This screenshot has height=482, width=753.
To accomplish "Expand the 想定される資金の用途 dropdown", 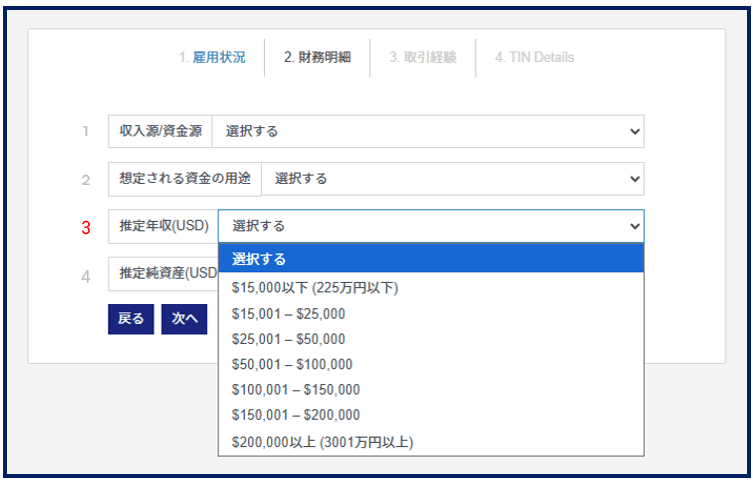I will tap(452, 179).
